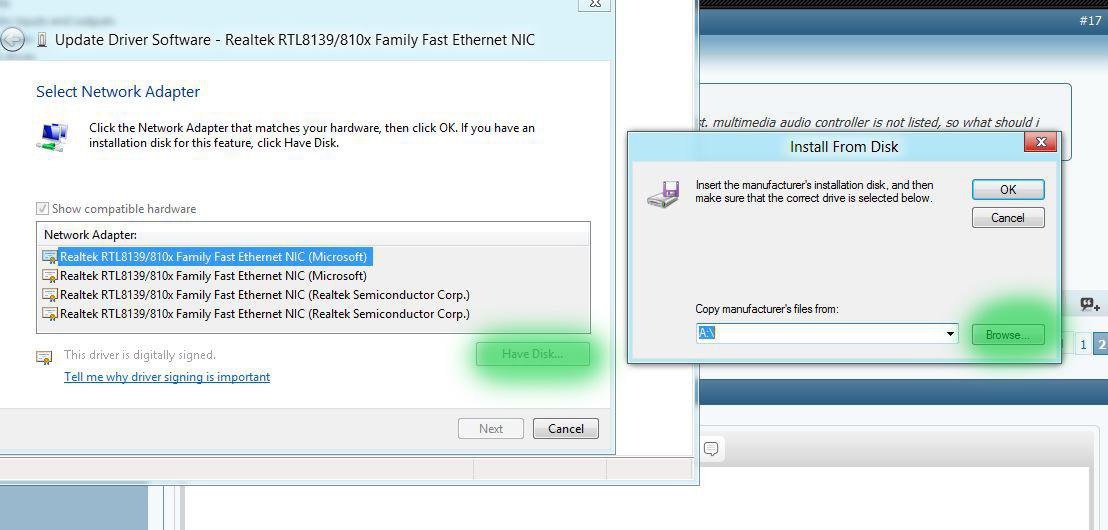The image size is (1108, 530).
Task: Click certificate icon of first Realtek Microsoft driver
Action: (x=50, y=257)
